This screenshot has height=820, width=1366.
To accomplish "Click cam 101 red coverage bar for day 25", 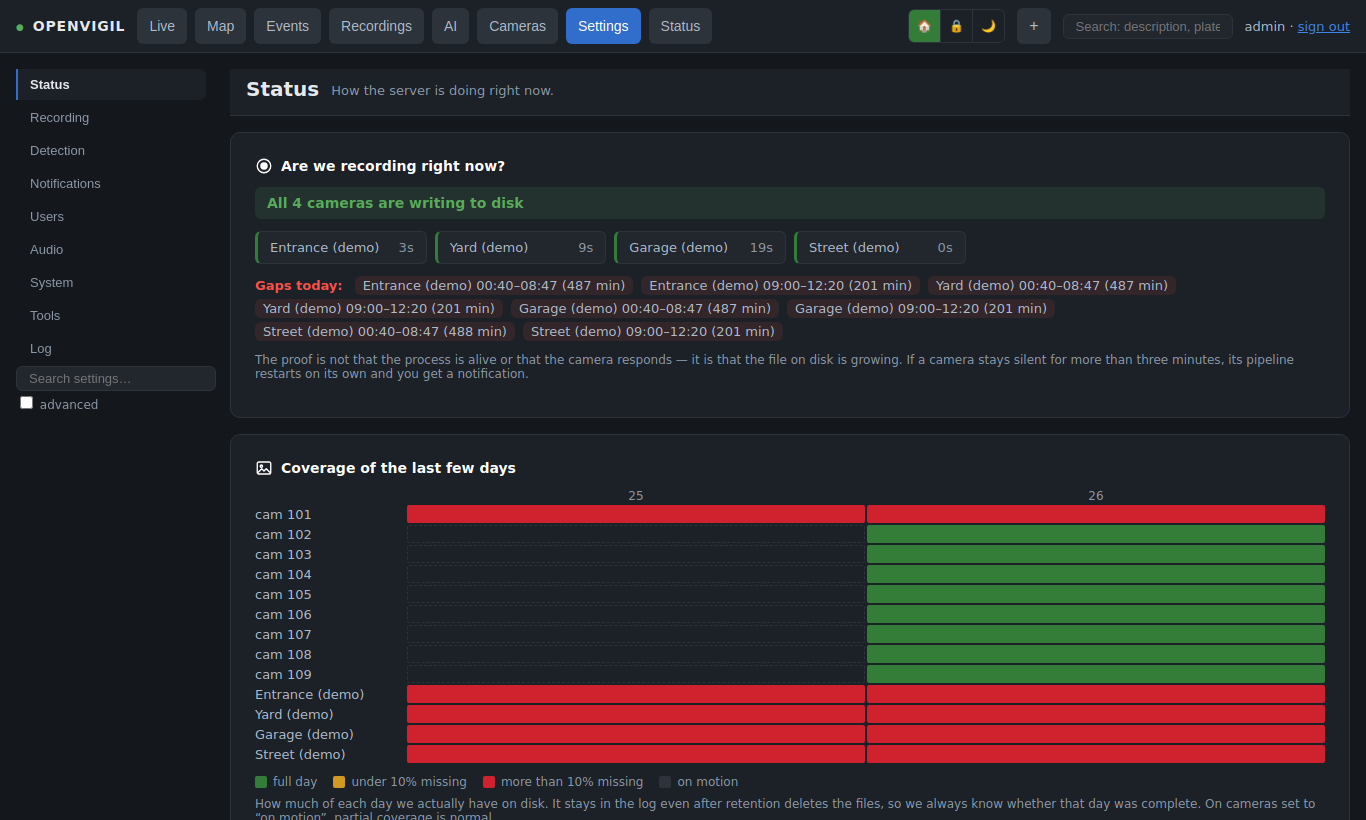I will [636, 514].
